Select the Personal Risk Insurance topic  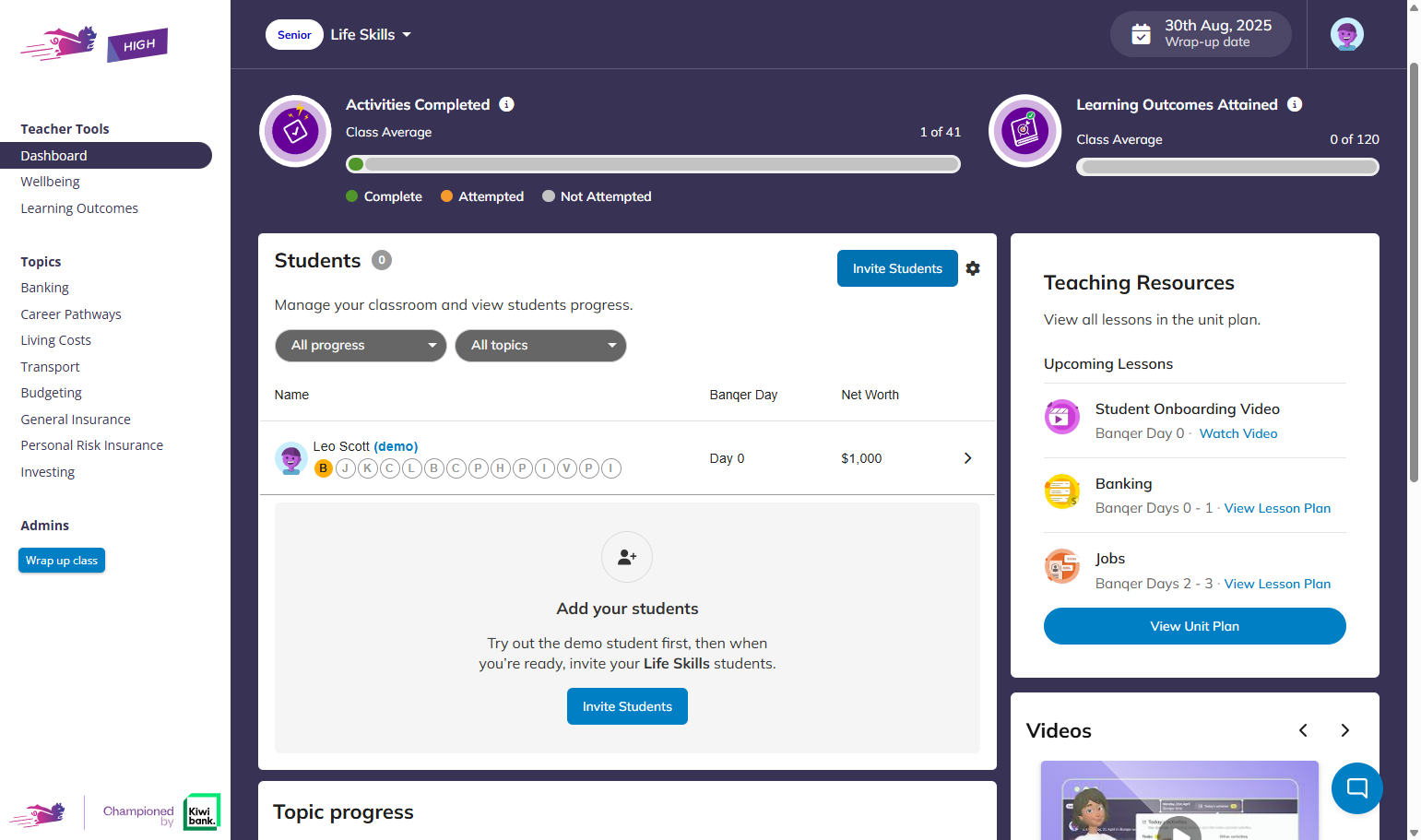pos(92,445)
